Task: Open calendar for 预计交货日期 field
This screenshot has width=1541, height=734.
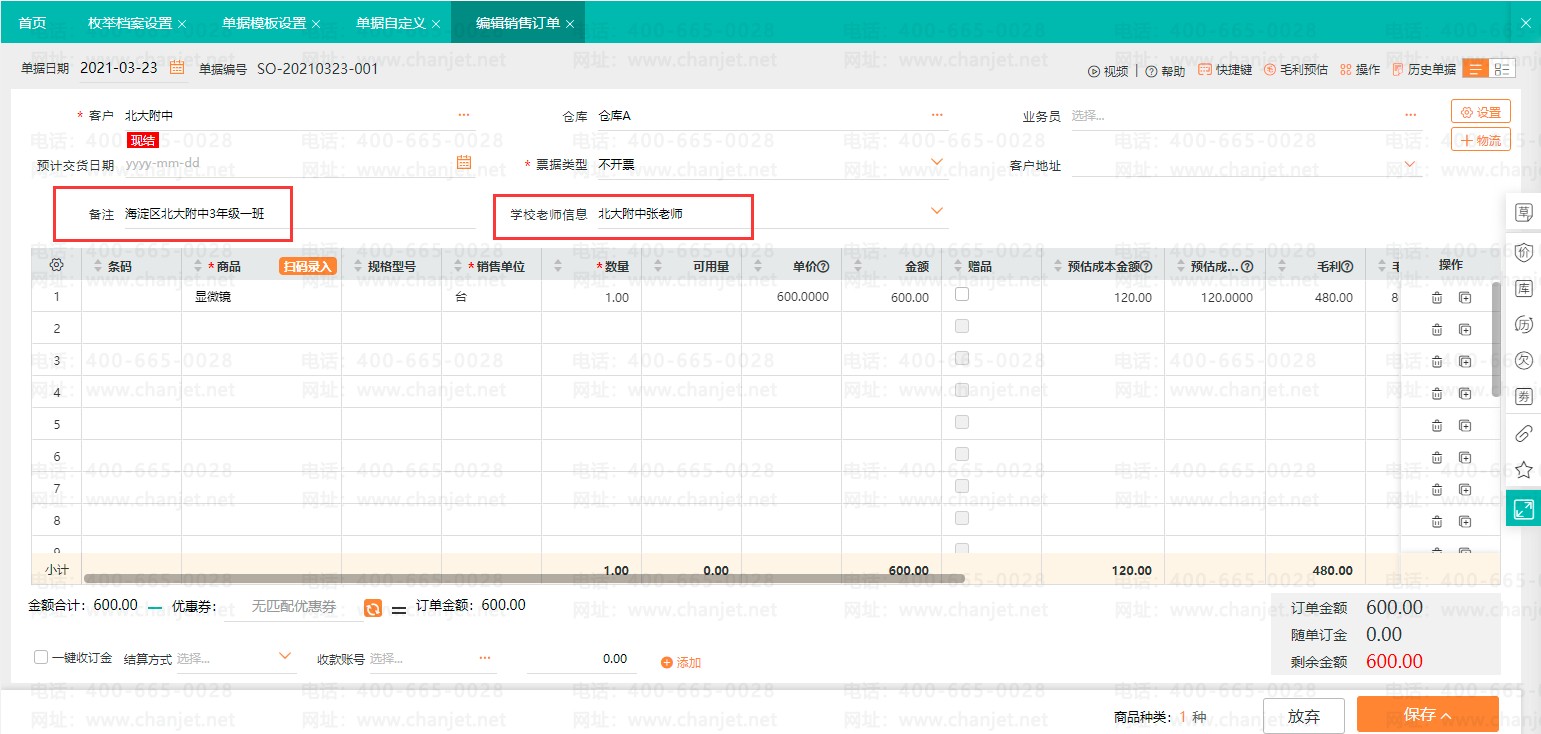Action: (464, 163)
